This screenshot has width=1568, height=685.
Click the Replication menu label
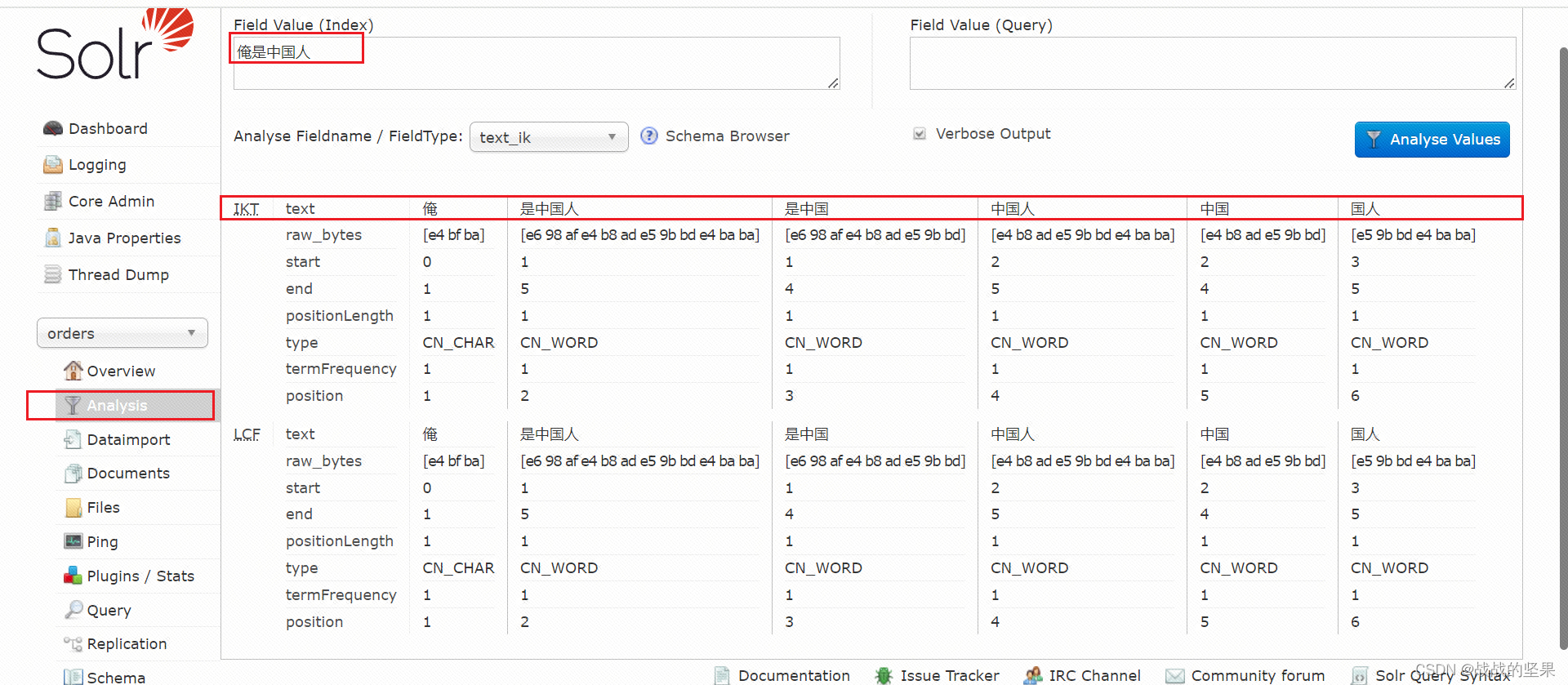pos(127,644)
